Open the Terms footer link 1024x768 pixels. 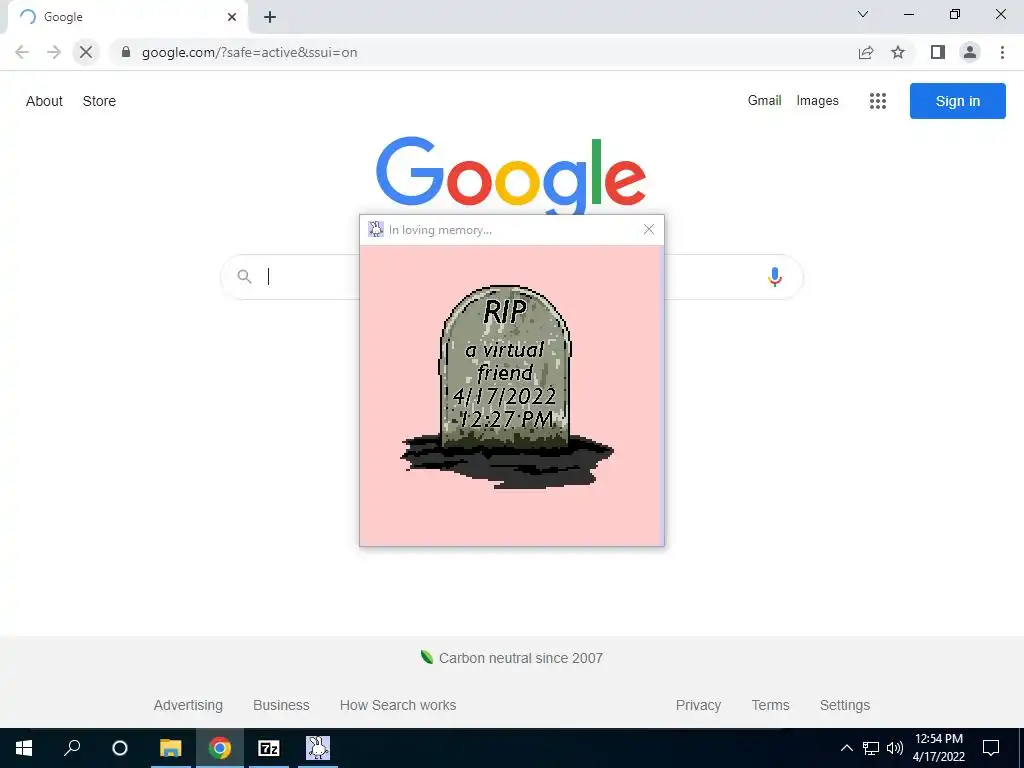tap(770, 705)
